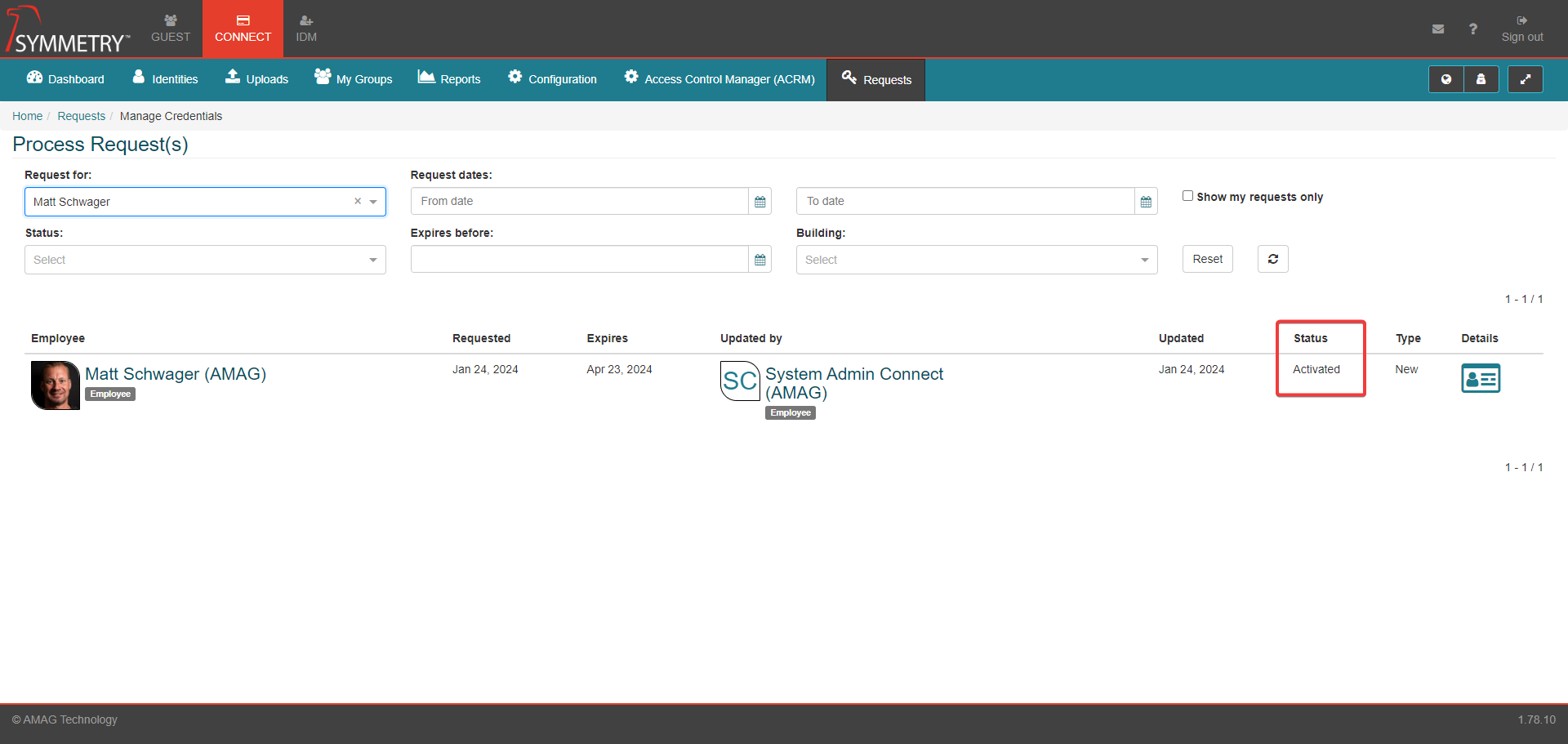Switch to the CONNECT module
Viewport: 1568px width, 744px height.
click(x=243, y=29)
